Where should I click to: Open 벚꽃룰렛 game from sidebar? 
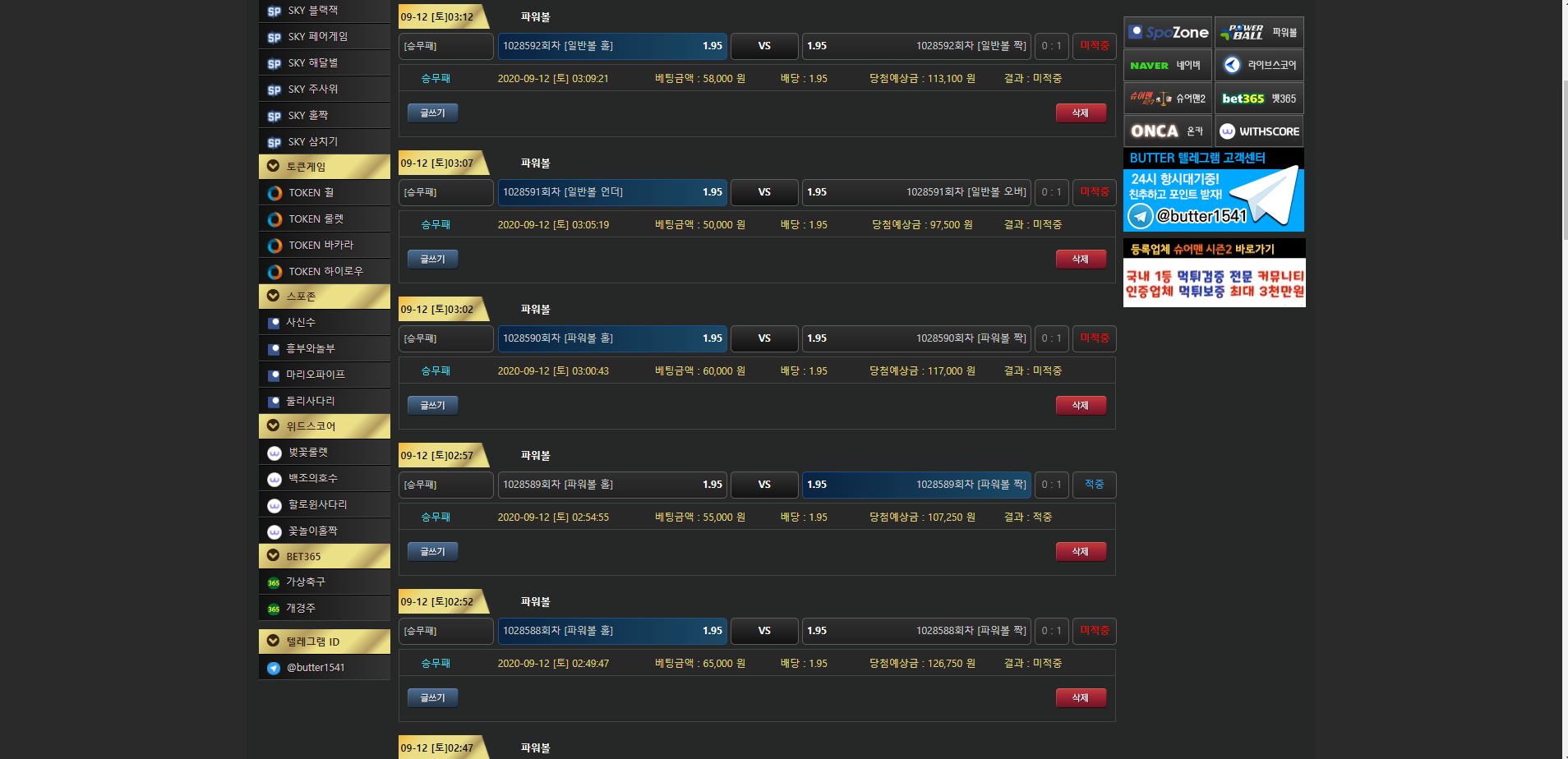click(x=308, y=453)
